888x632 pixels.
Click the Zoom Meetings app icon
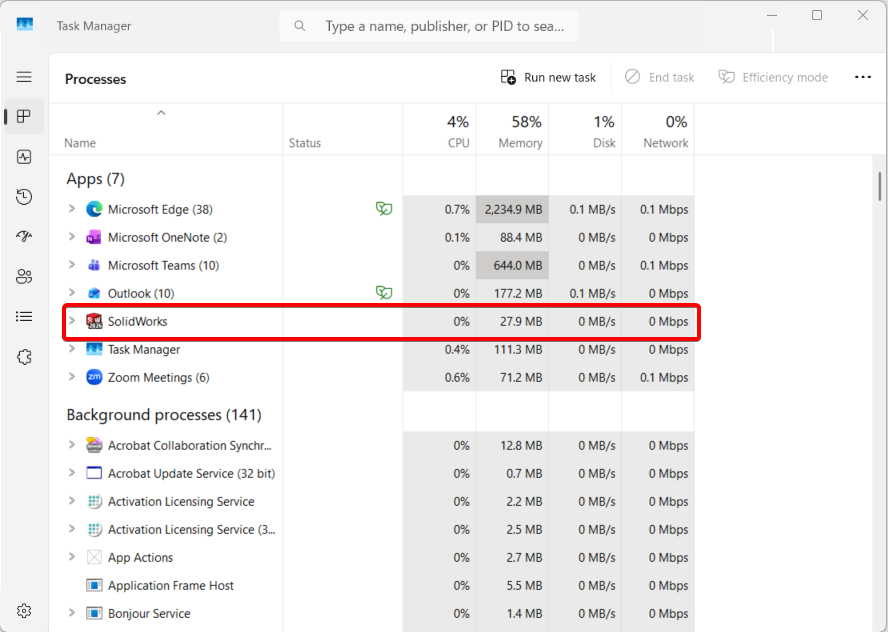tap(94, 377)
